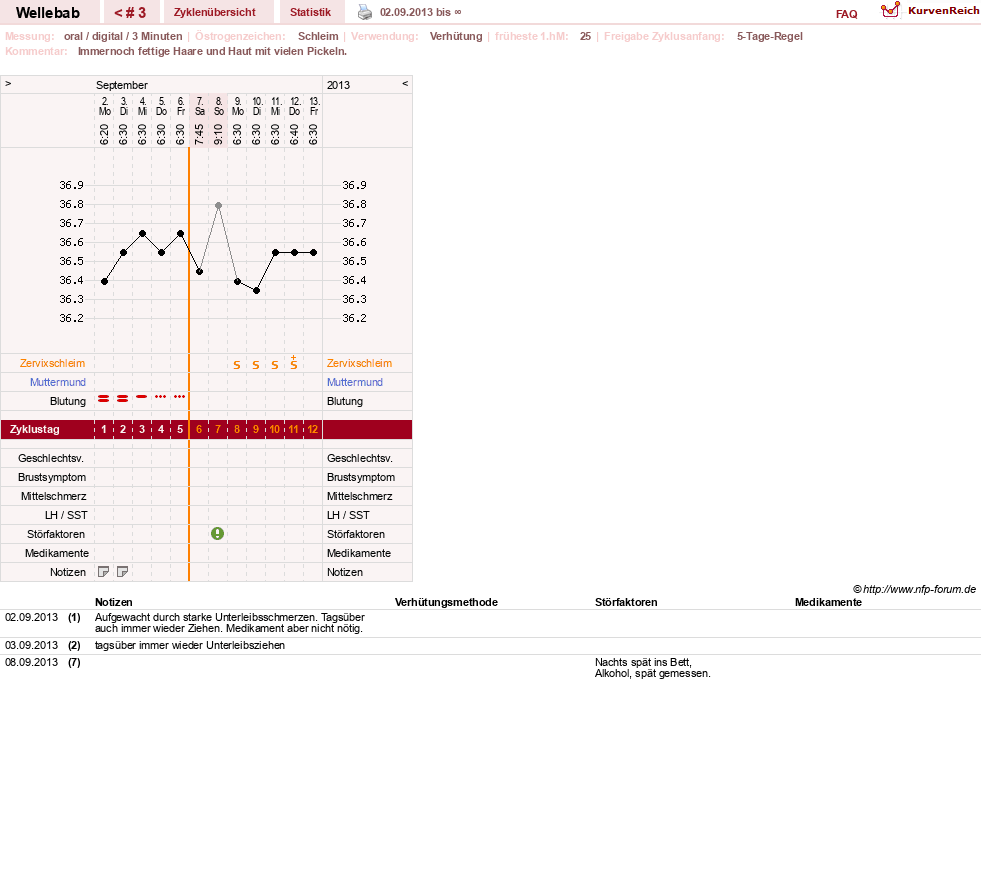Click the right Mittelschmerz row label
The width and height of the screenshot is (981, 889).
click(360, 497)
